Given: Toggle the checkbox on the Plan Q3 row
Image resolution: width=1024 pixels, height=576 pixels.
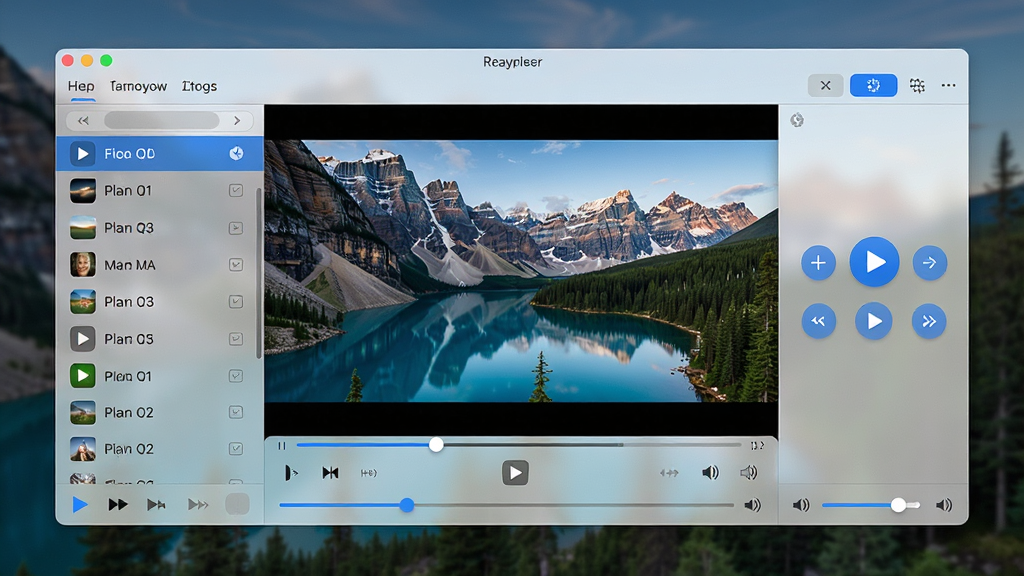Looking at the screenshot, I should [x=236, y=228].
